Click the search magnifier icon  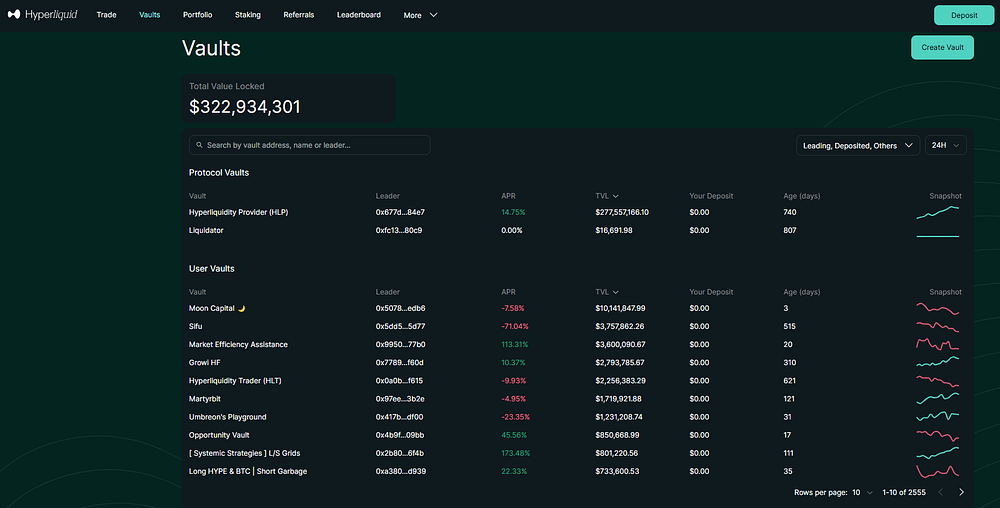200,145
